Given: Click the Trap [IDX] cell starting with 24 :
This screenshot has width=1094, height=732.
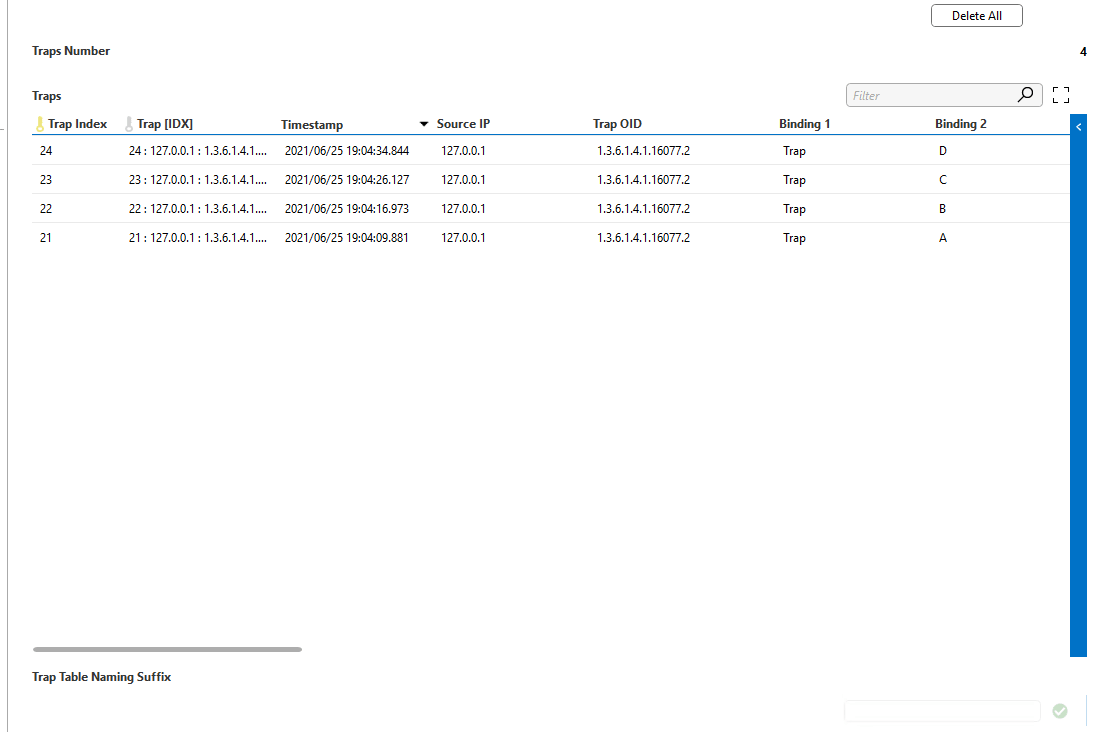Looking at the screenshot, I should pos(197,151).
